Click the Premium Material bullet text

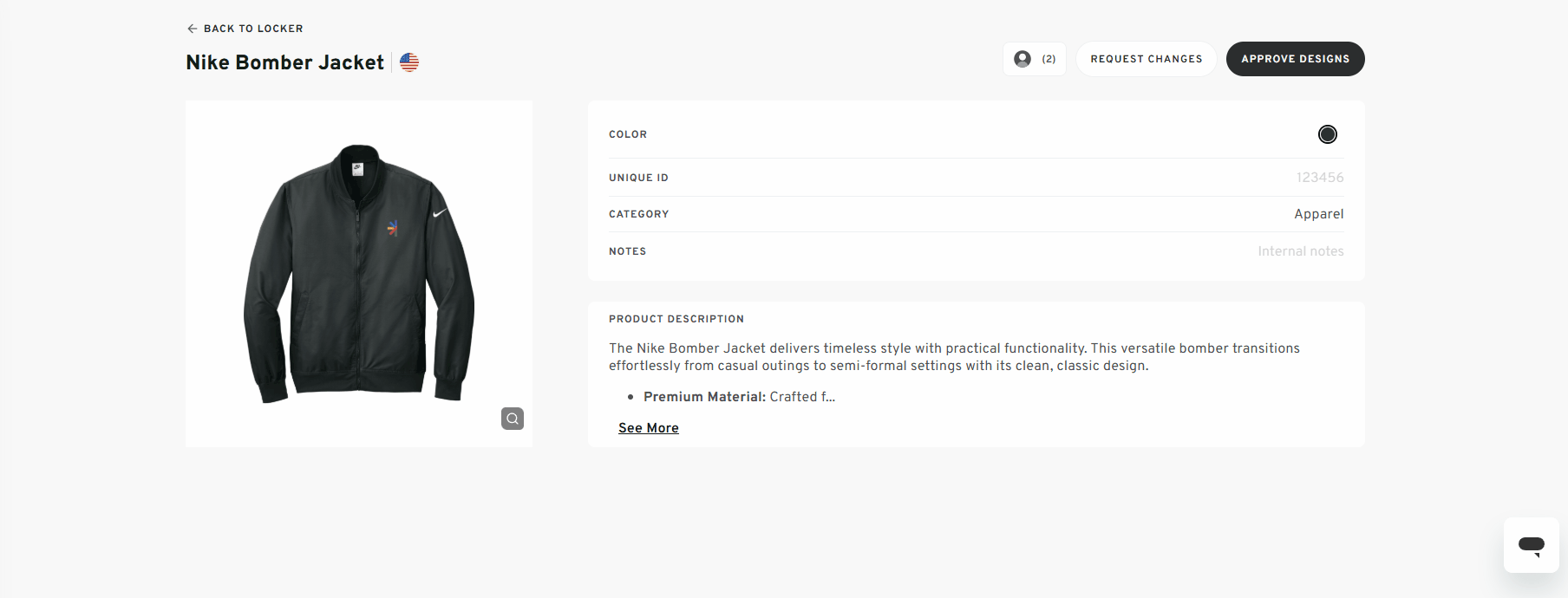[x=739, y=397]
